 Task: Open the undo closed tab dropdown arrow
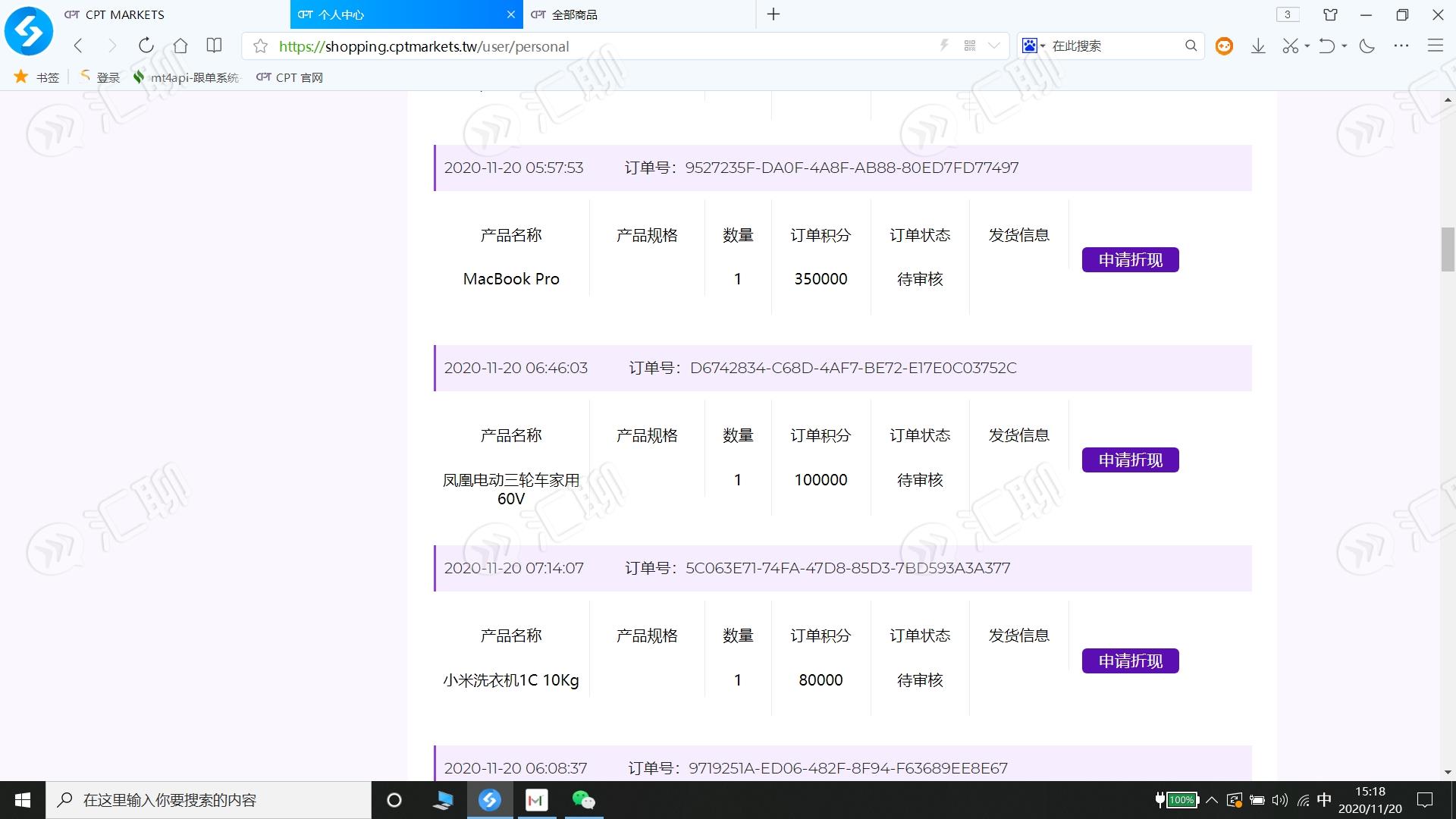point(1344,46)
